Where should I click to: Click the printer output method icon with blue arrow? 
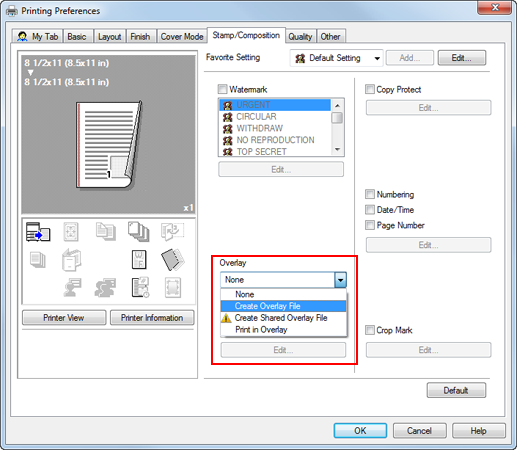click(38, 232)
